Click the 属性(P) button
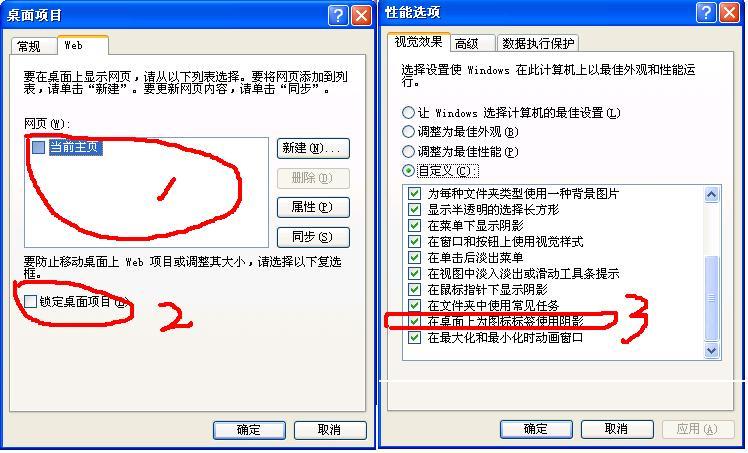This screenshot has width=748, height=453. click(313, 207)
